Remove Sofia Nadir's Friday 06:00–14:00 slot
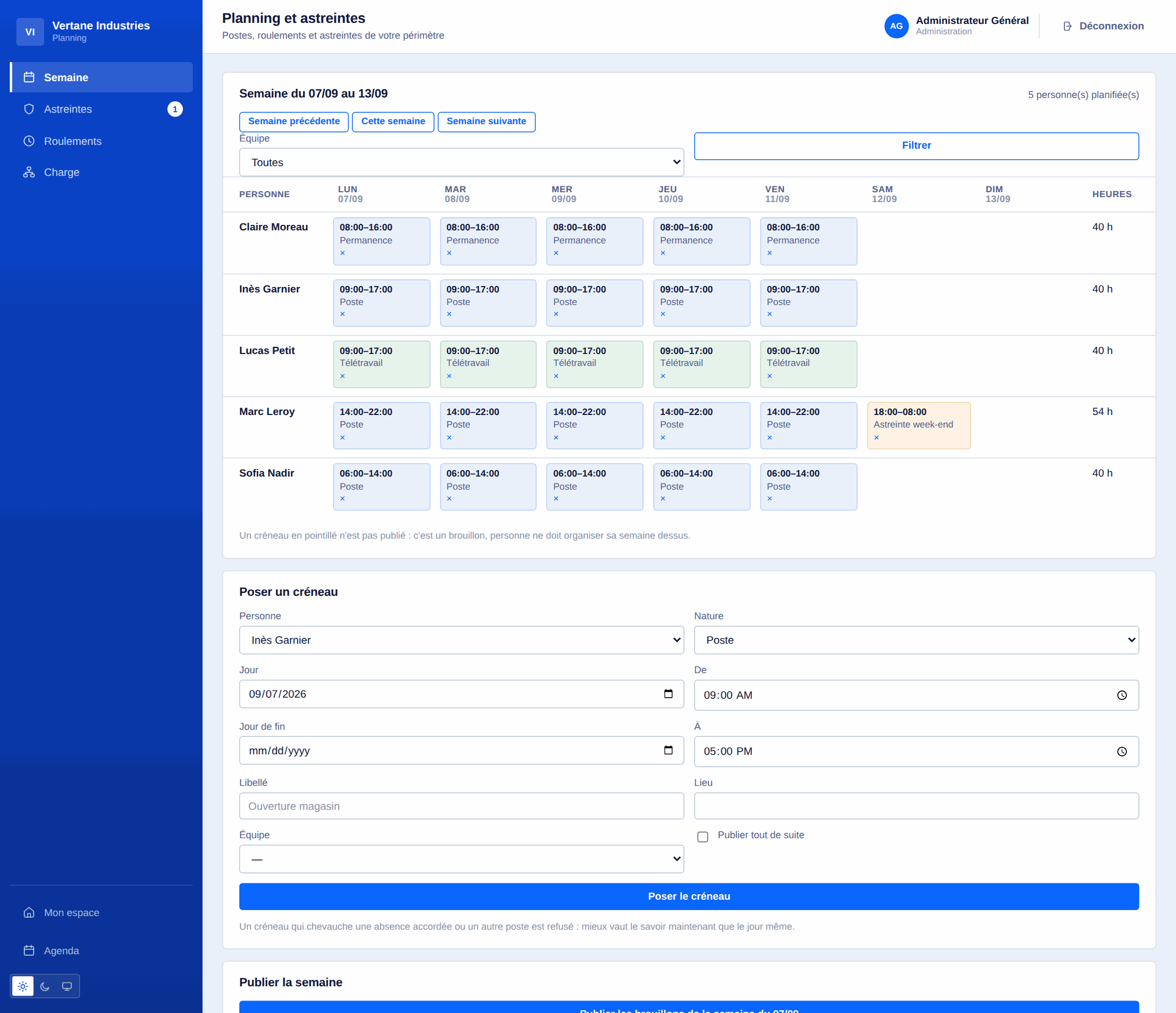The width and height of the screenshot is (1176, 1013). click(x=770, y=498)
